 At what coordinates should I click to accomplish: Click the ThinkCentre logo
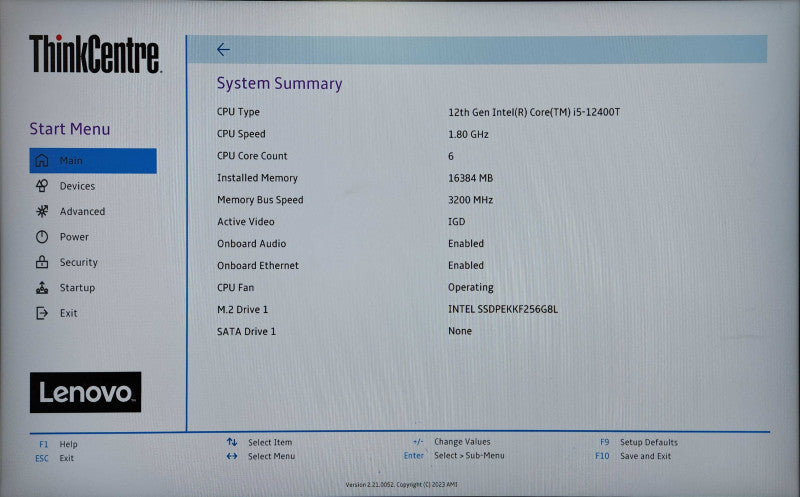click(95, 54)
